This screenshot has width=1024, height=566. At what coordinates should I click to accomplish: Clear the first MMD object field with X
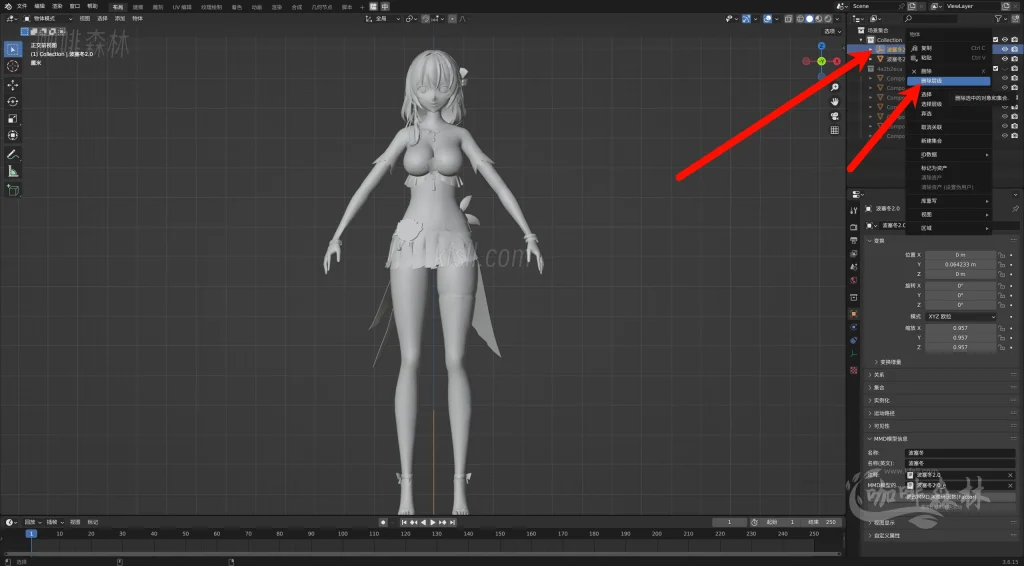[1010, 475]
